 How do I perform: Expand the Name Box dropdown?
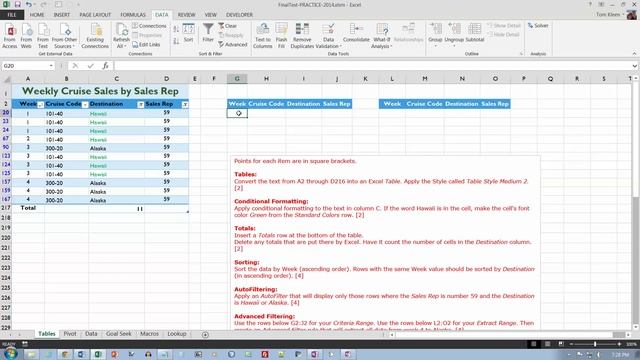coord(51,66)
